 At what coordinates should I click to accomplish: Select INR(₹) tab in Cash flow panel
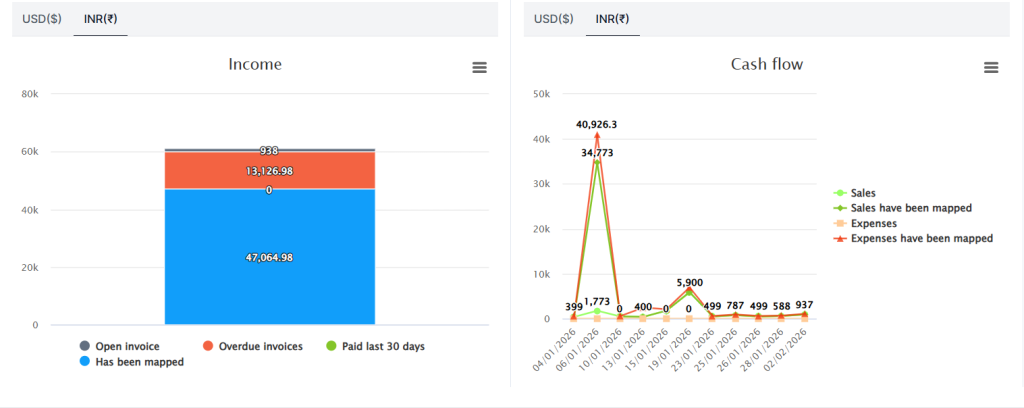[x=612, y=19]
